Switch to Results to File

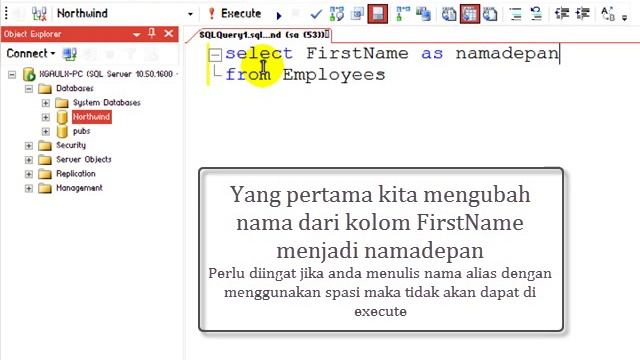coord(490,14)
